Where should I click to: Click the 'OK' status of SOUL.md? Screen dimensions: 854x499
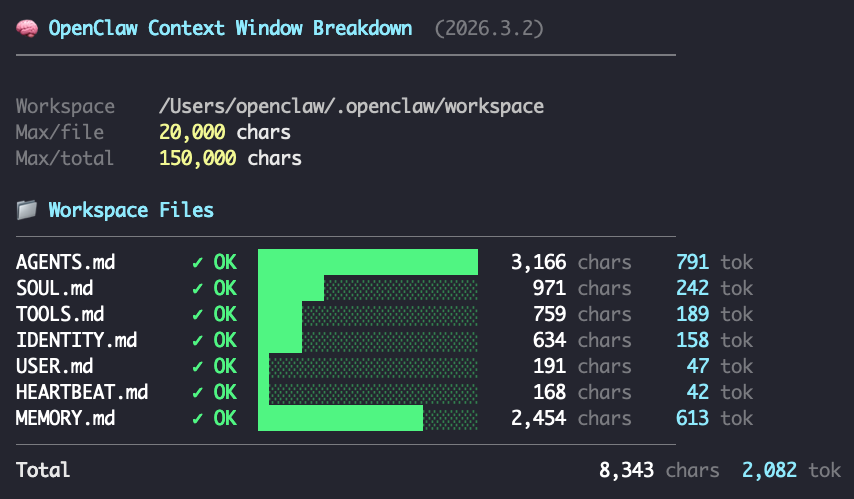[x=225, y=288]
